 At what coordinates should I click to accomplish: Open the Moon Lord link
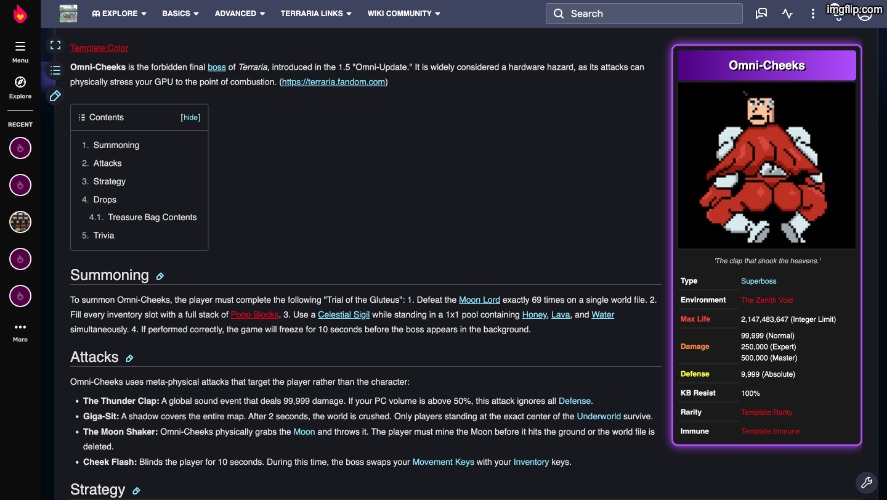pyautogui.click(x=479, y=299)
